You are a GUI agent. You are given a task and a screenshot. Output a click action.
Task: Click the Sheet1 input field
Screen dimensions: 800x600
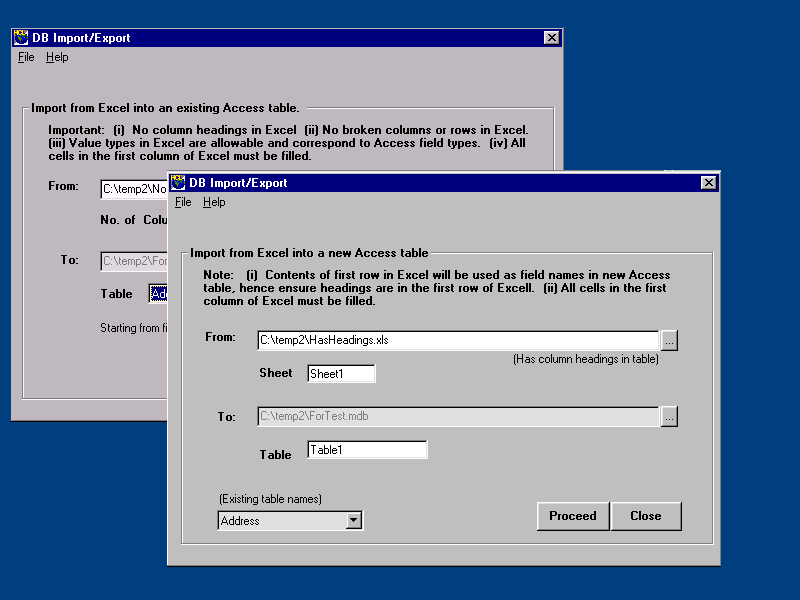click(341, 373)
